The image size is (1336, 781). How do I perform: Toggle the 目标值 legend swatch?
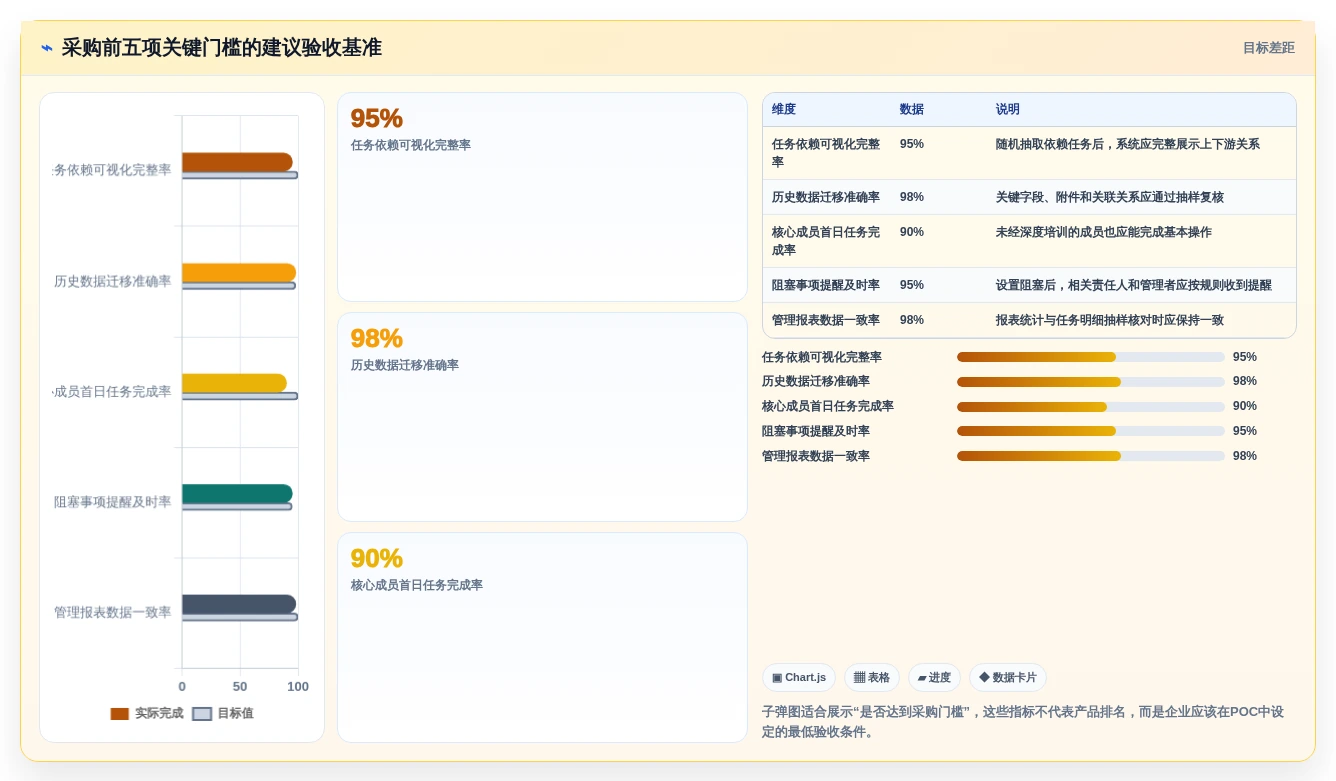202,714
